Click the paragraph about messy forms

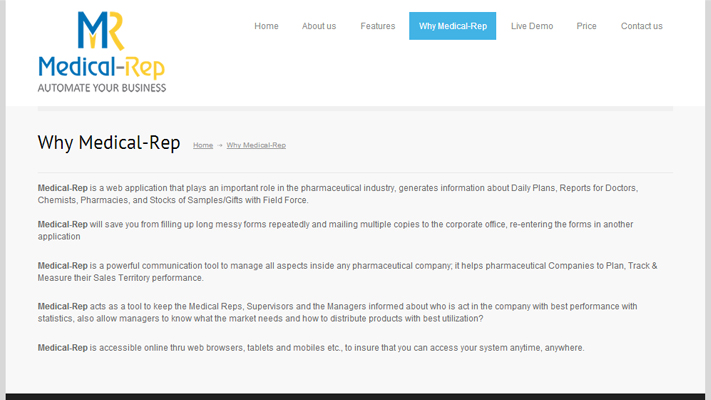[x=336, y=230]
